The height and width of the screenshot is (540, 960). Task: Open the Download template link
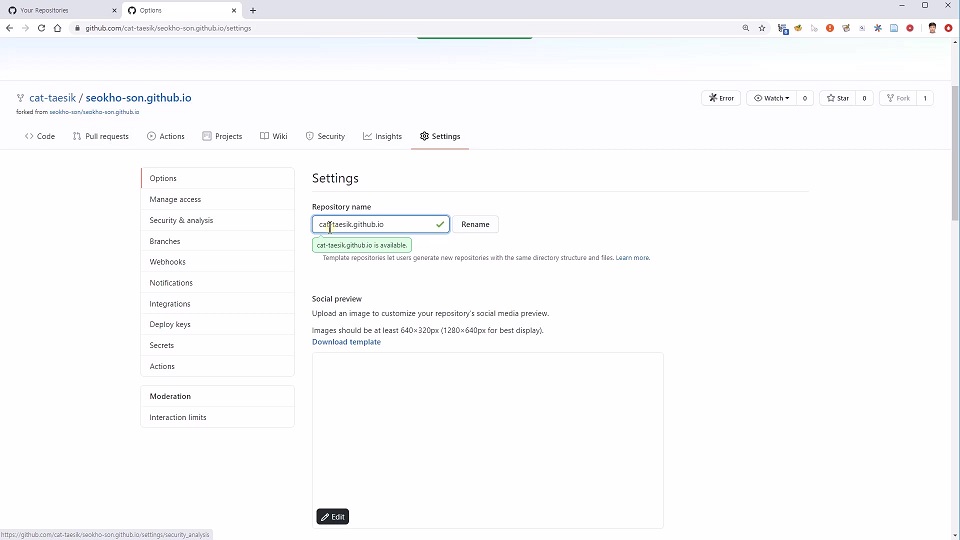coord(346,342)
